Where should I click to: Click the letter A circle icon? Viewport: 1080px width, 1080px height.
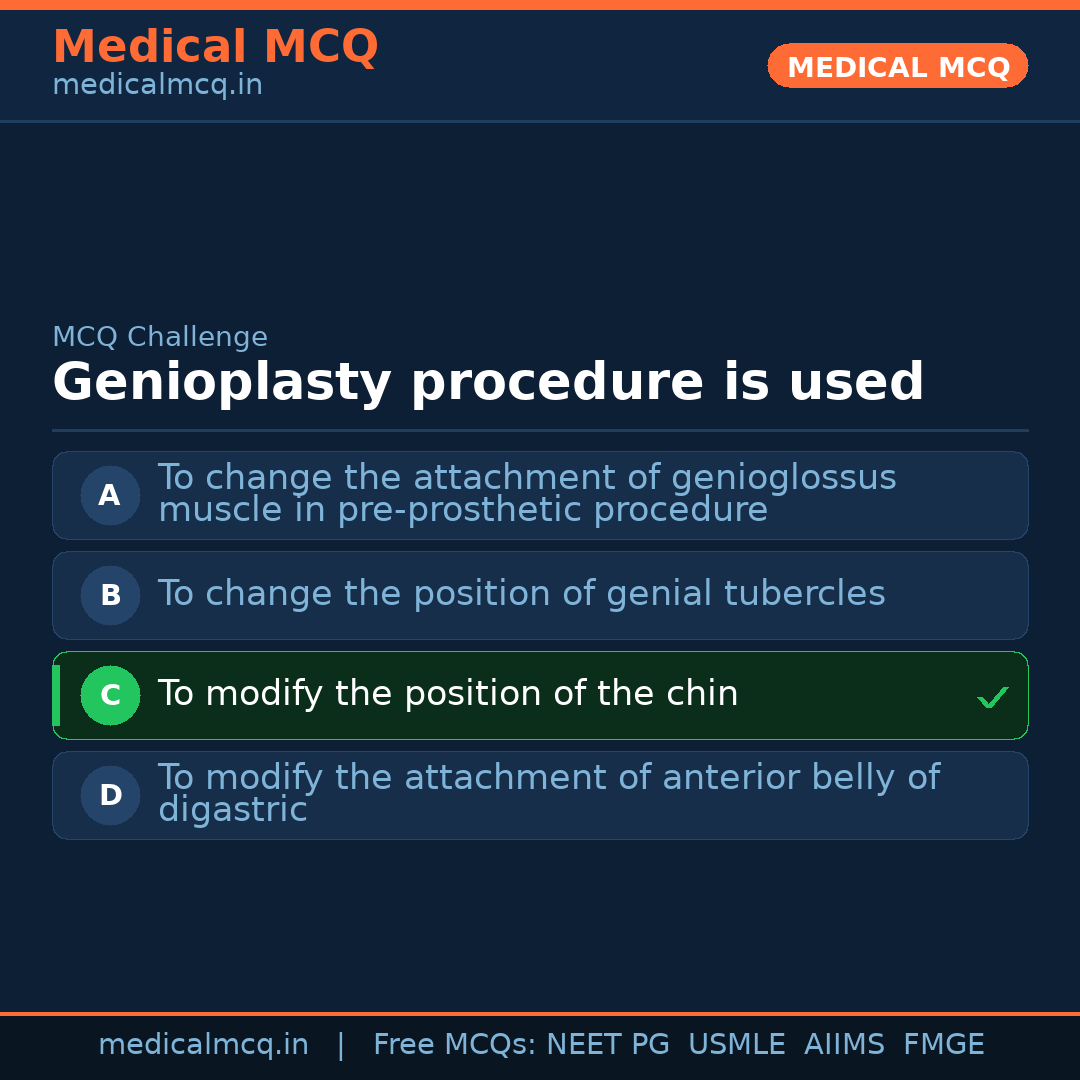(110, 495)
